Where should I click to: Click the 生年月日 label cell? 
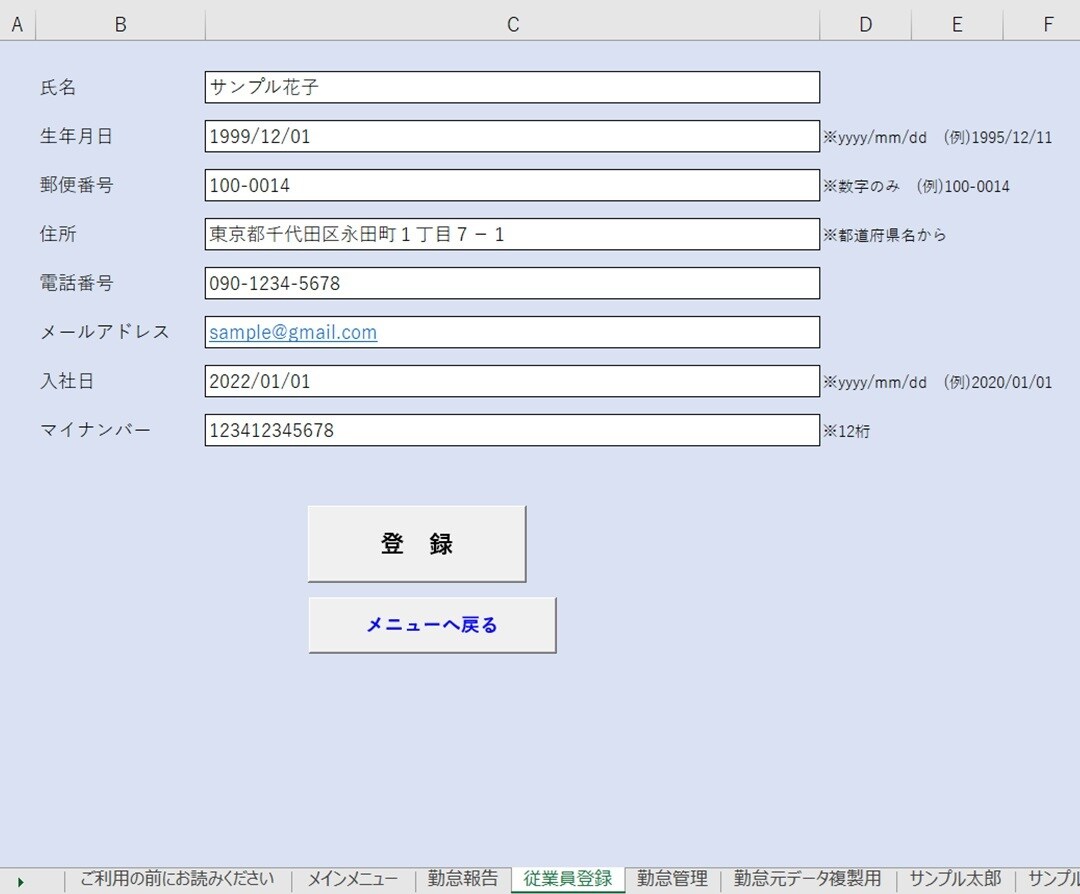click(x=76, y=136)
